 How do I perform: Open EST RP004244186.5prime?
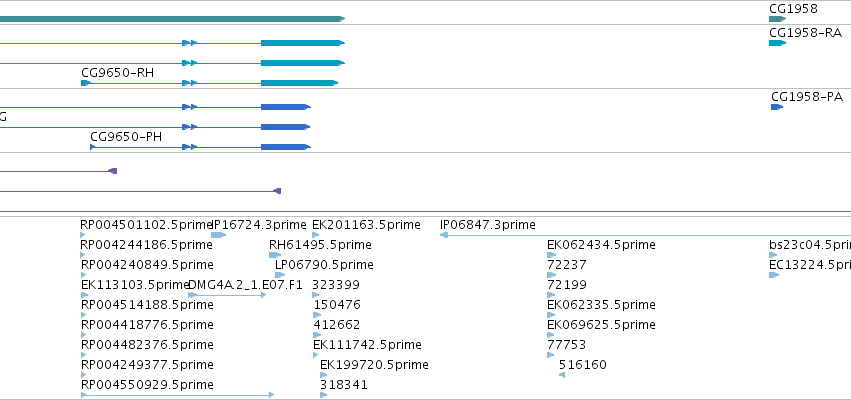click(x=147, y=245)
